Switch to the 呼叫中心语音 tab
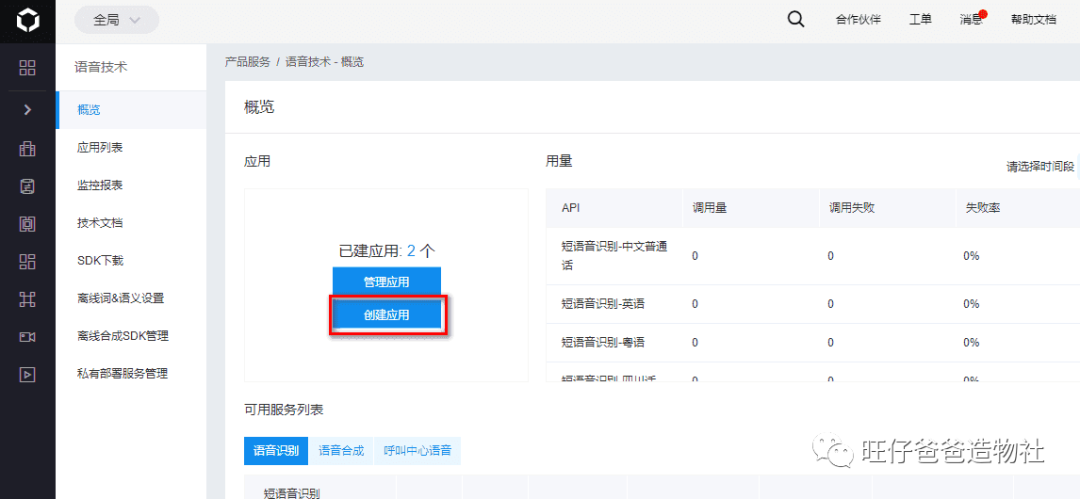This screenshot has width=1080, height=499. (417, 451)
